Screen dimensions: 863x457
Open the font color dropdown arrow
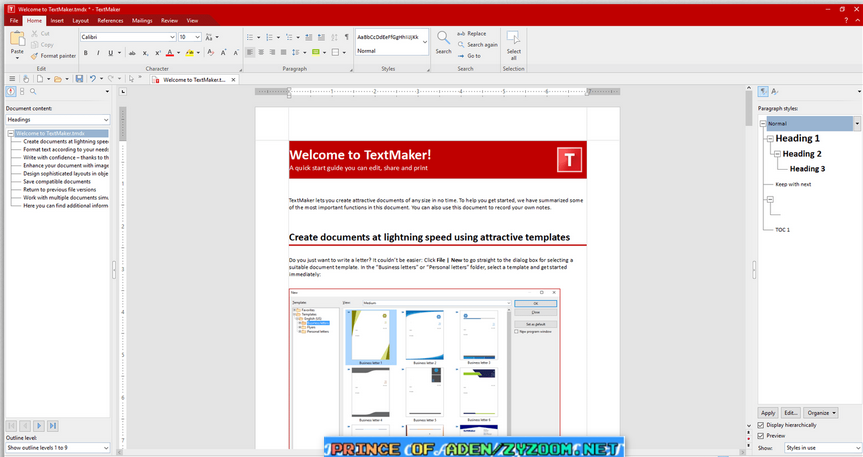[178, 53]
